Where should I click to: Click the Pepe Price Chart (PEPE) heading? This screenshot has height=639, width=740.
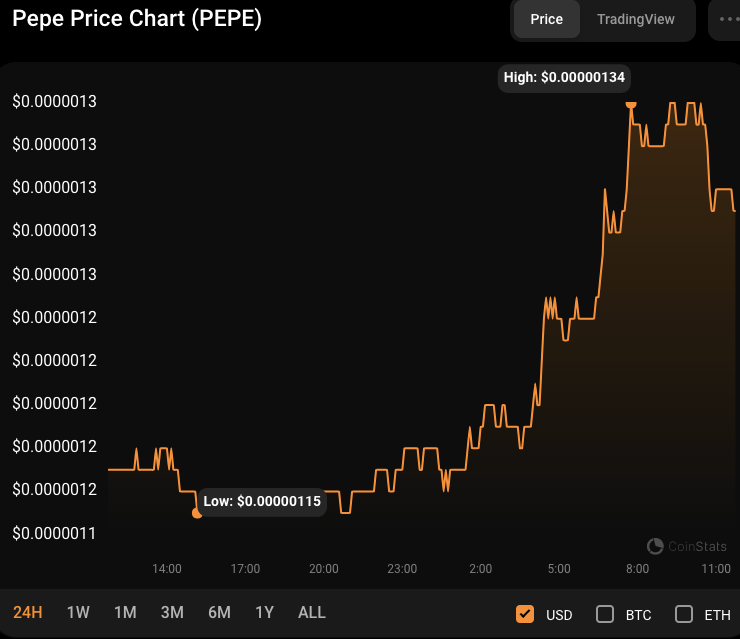point(137,19)
